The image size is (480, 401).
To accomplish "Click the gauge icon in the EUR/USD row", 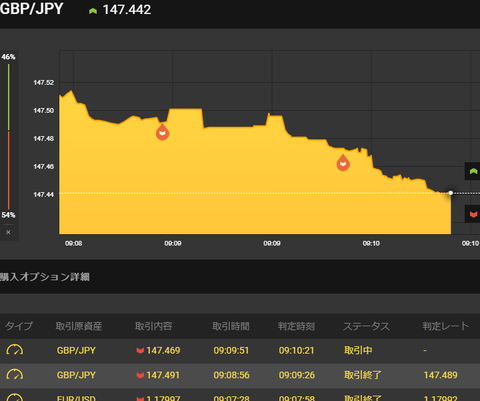I will click(x=15, y=397).
